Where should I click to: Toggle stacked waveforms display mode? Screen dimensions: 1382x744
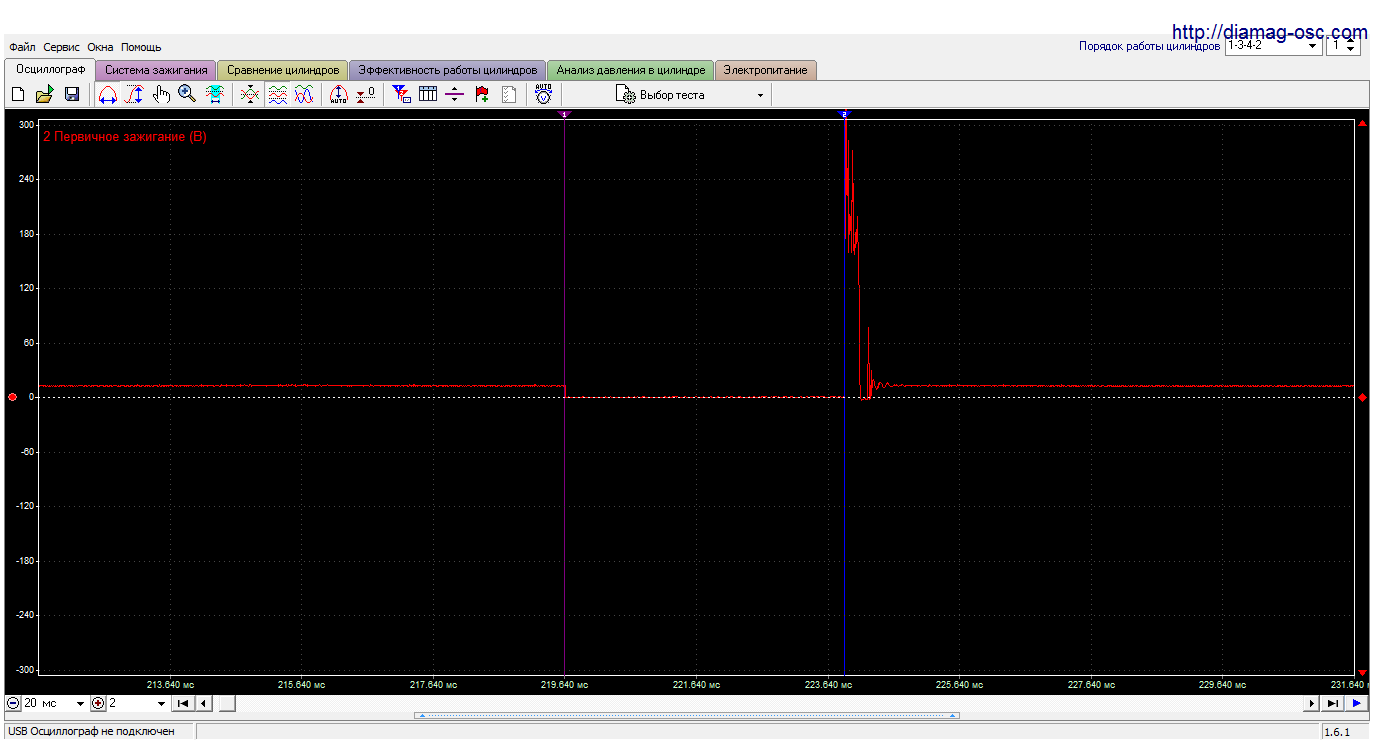pos(278,94)
